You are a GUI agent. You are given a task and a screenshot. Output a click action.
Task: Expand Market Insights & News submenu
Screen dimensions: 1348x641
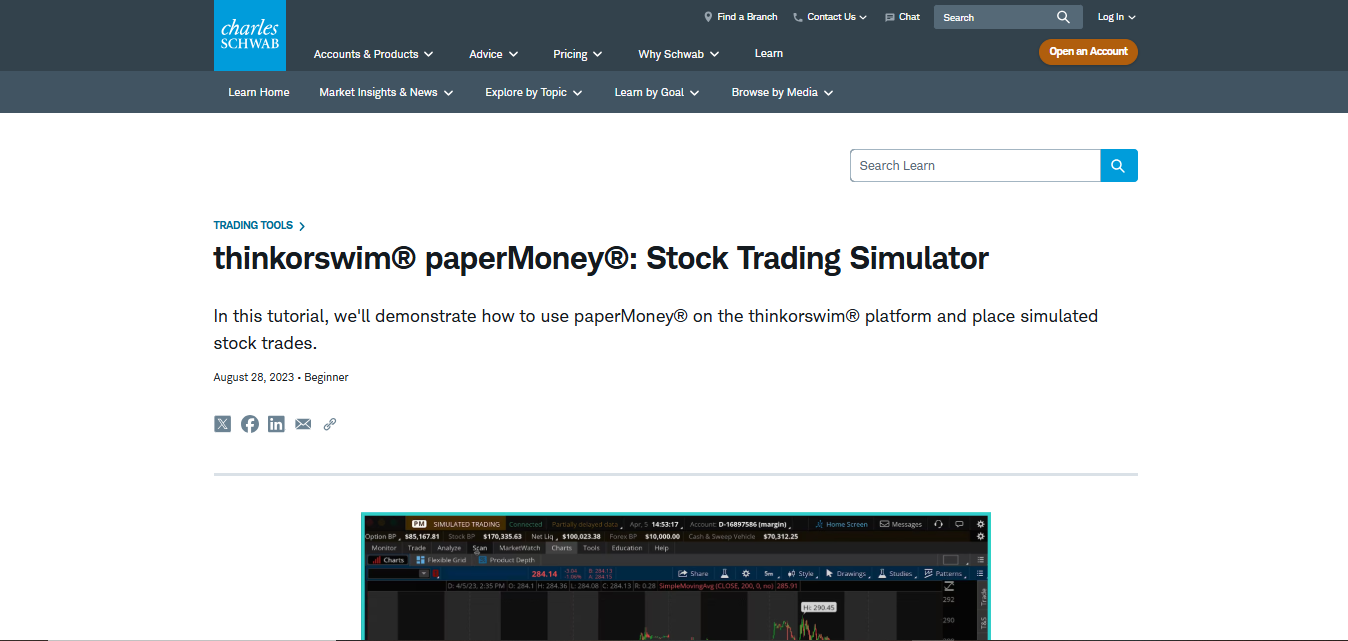(386, 92)
